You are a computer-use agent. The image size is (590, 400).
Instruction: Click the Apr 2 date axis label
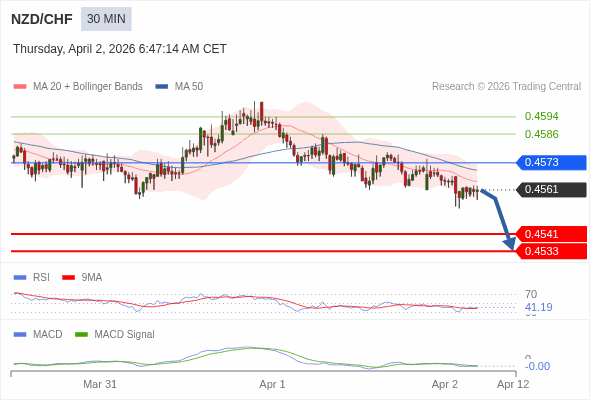(445, 384)
